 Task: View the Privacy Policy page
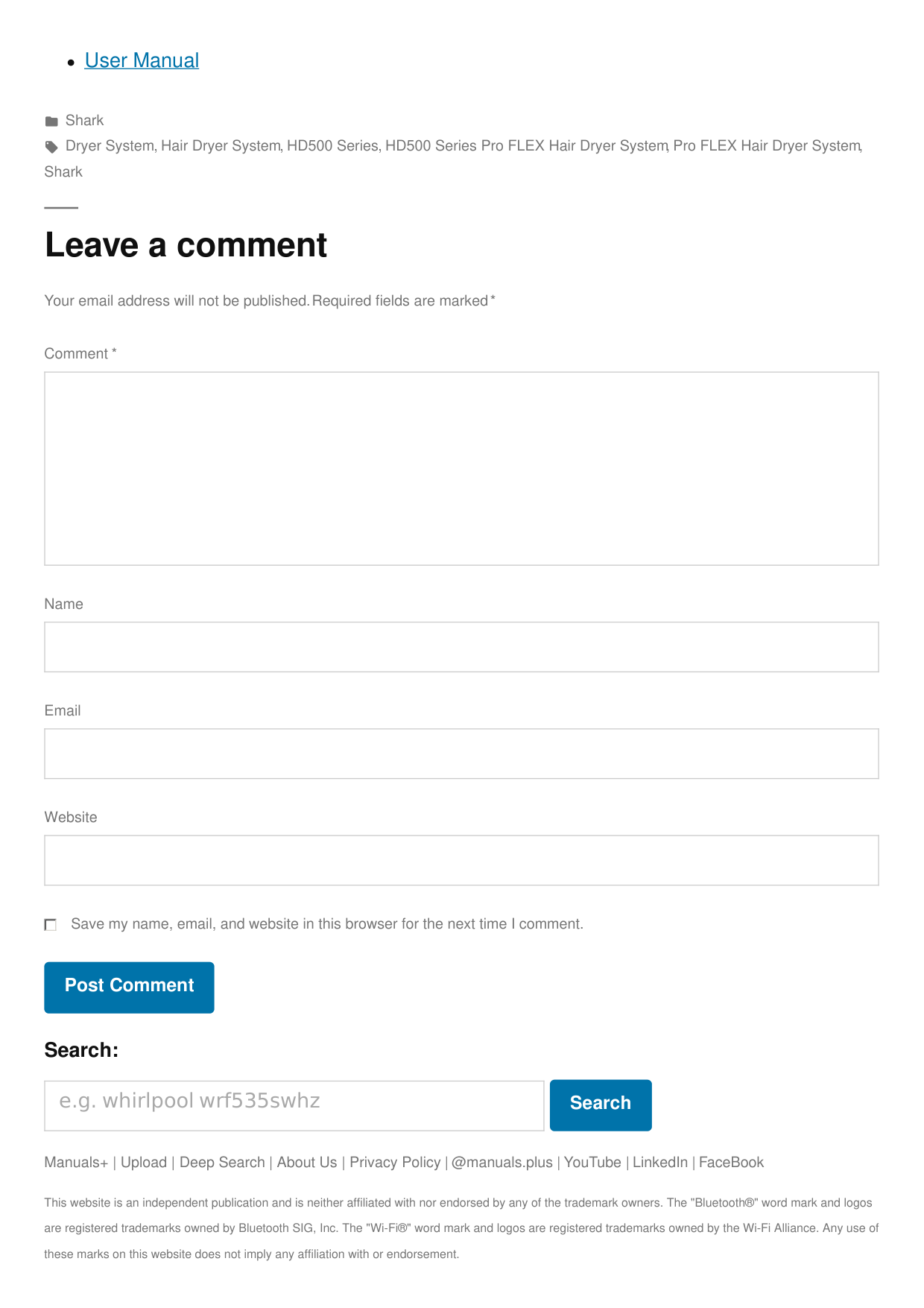click(x=395, y=1163)
